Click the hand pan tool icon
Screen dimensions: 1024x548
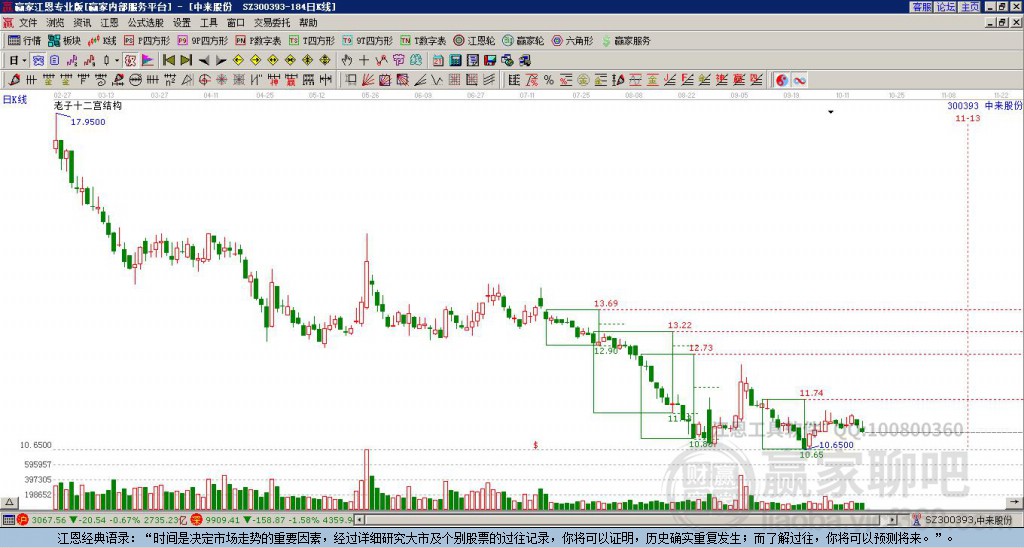346,61
